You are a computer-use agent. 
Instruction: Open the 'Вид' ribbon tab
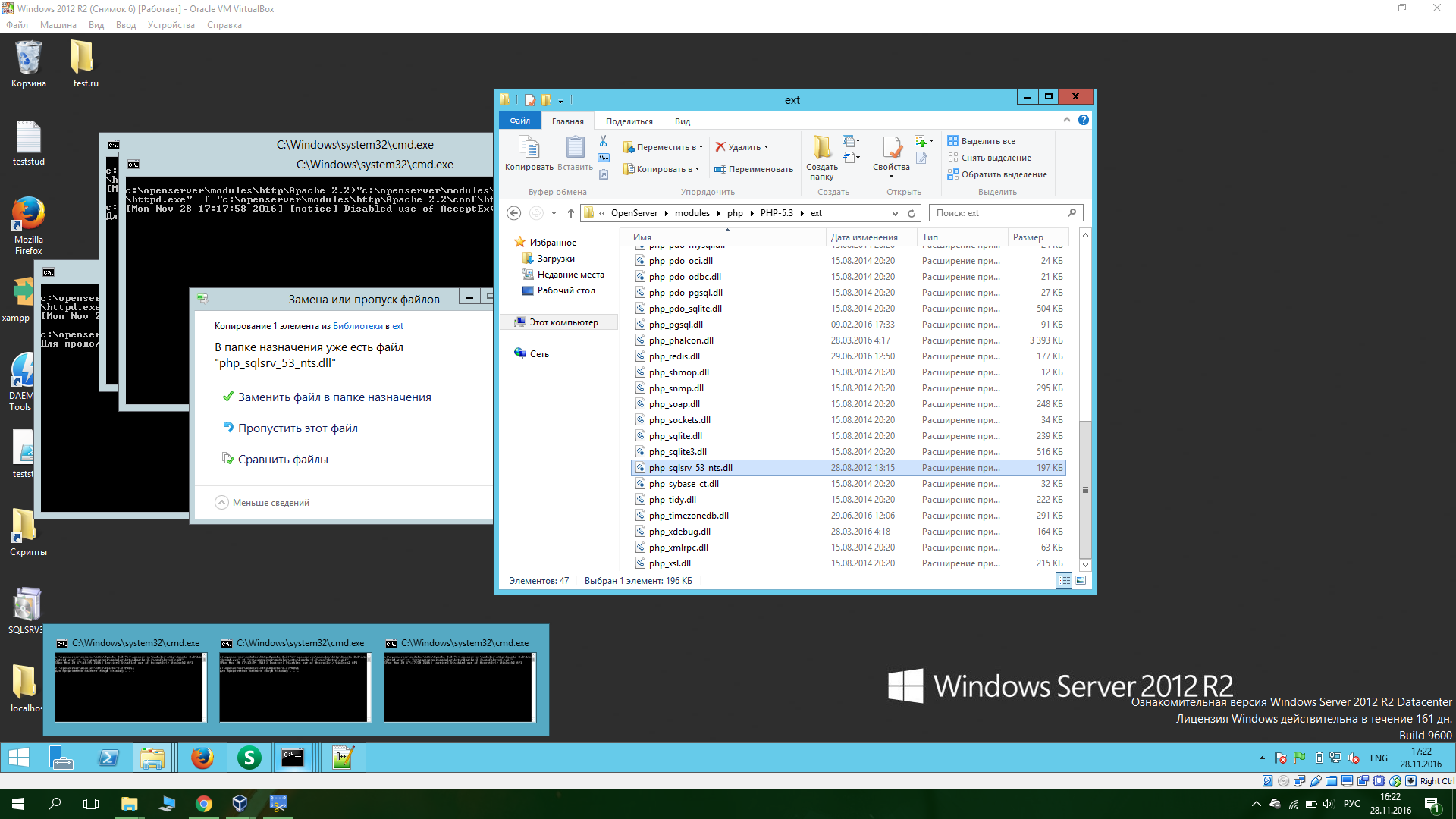pyautogui.click(x=682, y=121)
